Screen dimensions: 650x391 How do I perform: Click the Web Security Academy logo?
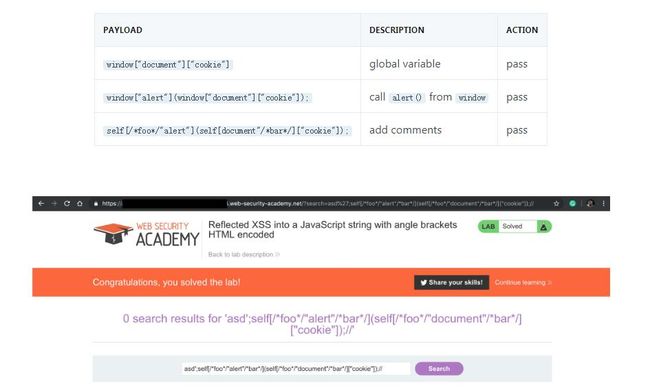click(x=146, y=234)
